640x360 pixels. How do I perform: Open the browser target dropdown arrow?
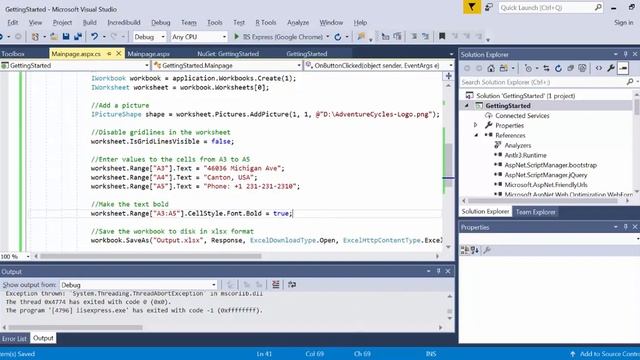327,37
